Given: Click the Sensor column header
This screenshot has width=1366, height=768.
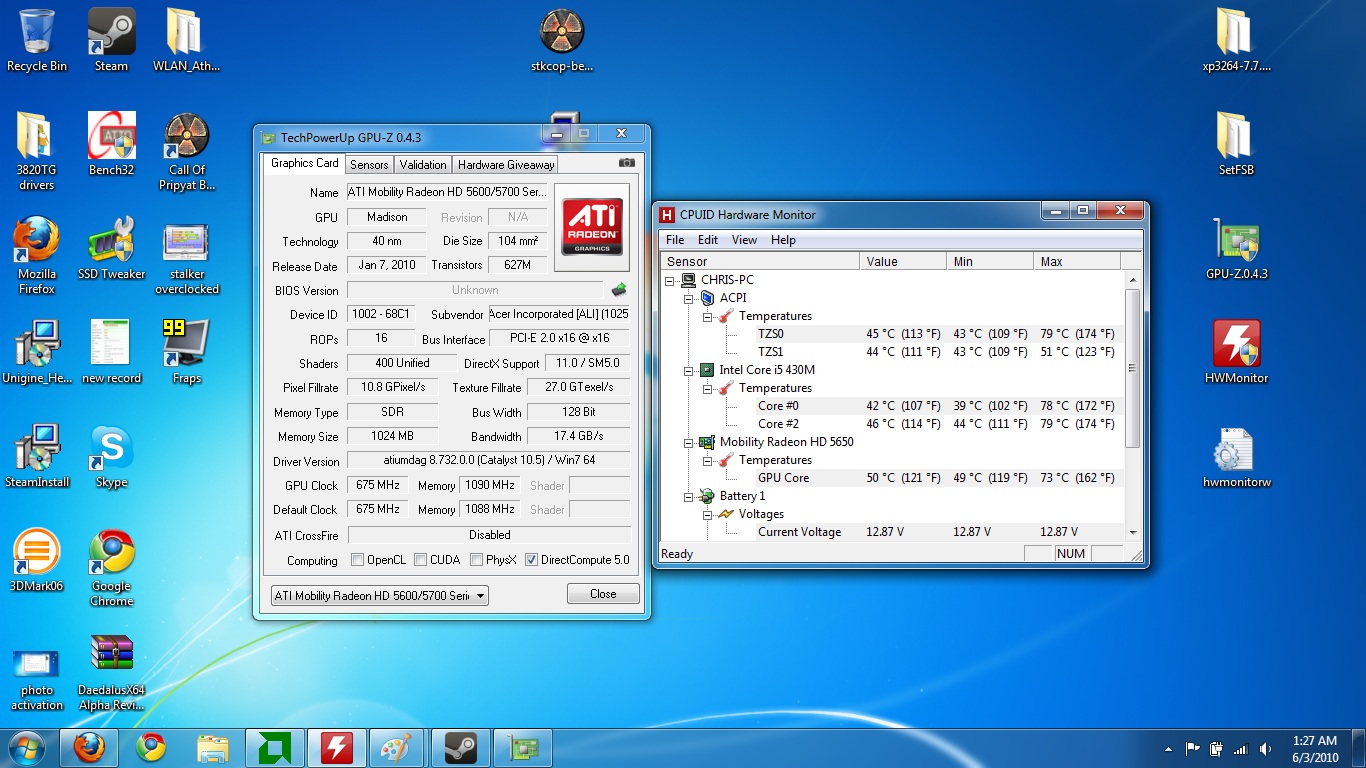Looking at the screenshot, I should coord(760,261).
